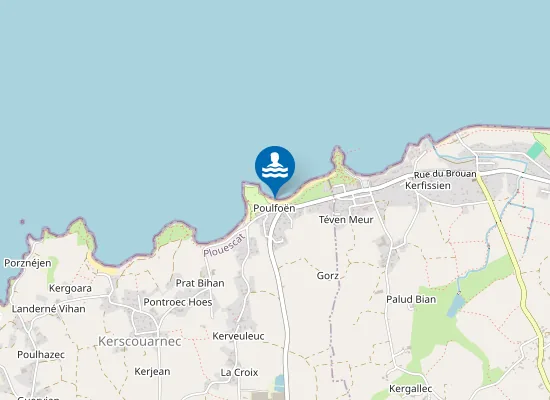The height and width of the screenshot is (400, 550).
Task: Select the Kerveuleuc place label
Action: pos(238,336)
